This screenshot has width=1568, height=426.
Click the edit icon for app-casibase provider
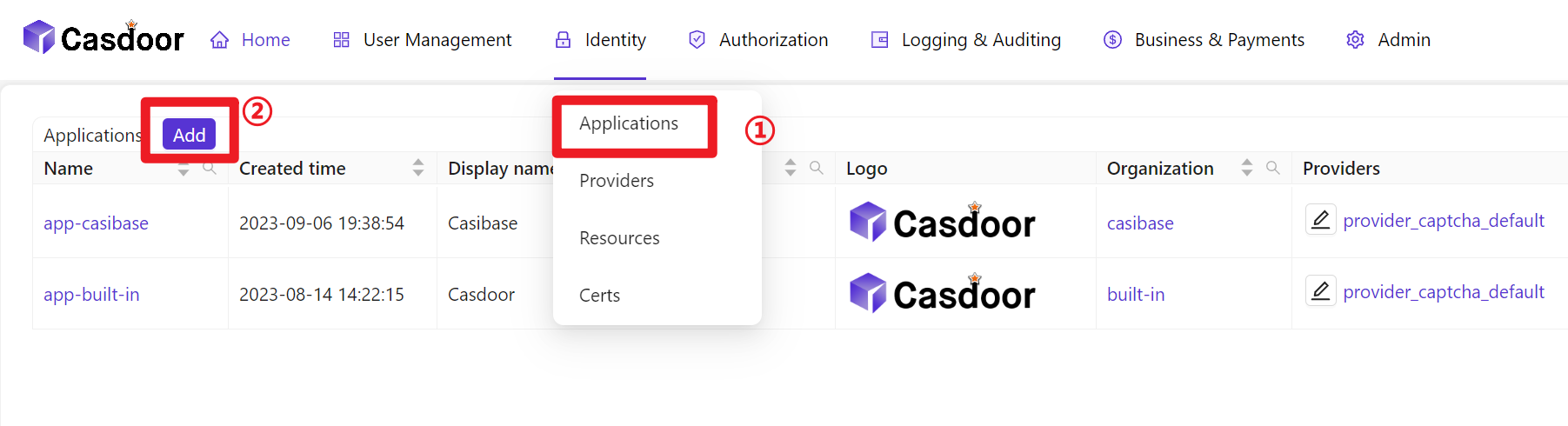click(x=1320, y=220)
